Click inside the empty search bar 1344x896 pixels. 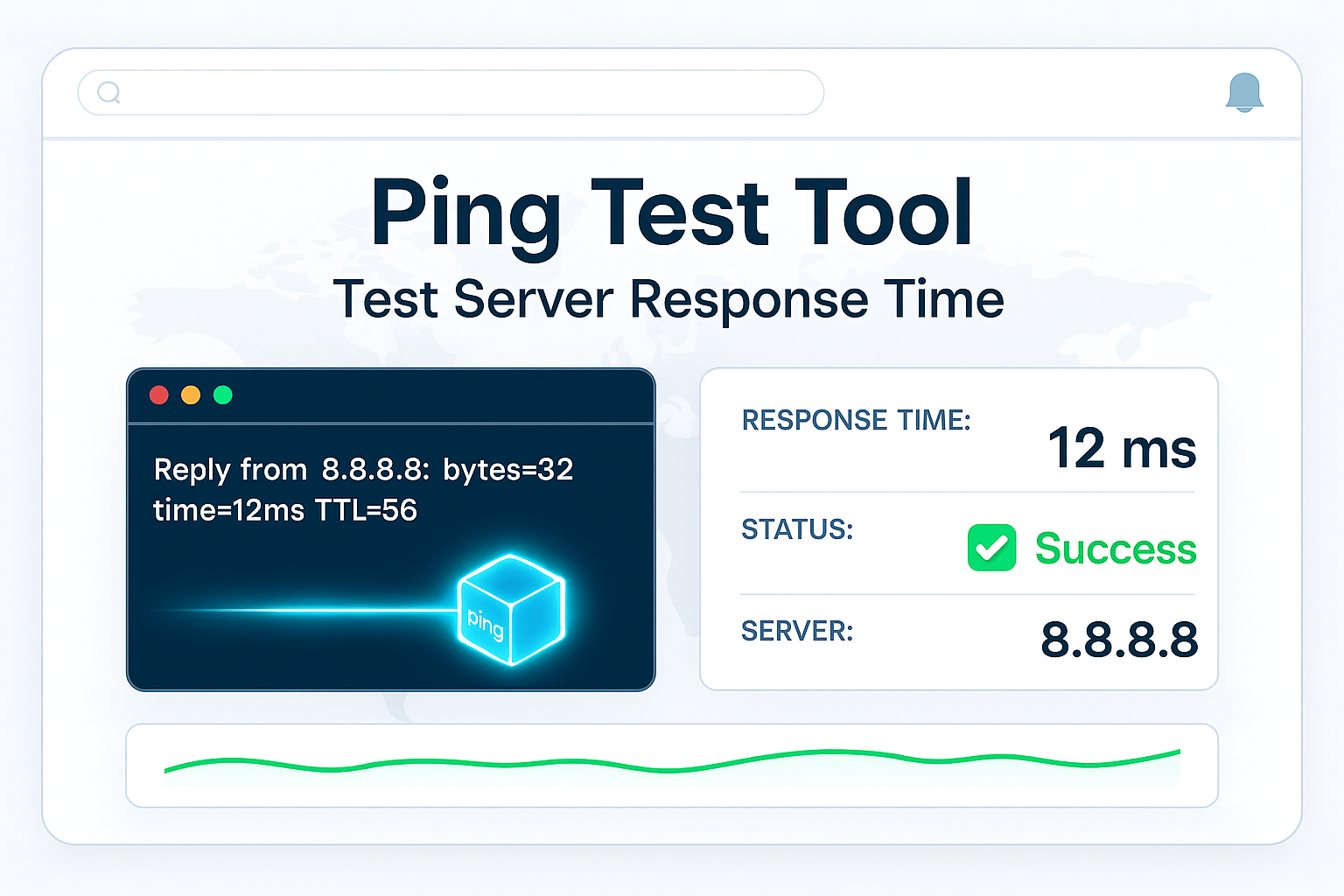[x=464, y=93]
